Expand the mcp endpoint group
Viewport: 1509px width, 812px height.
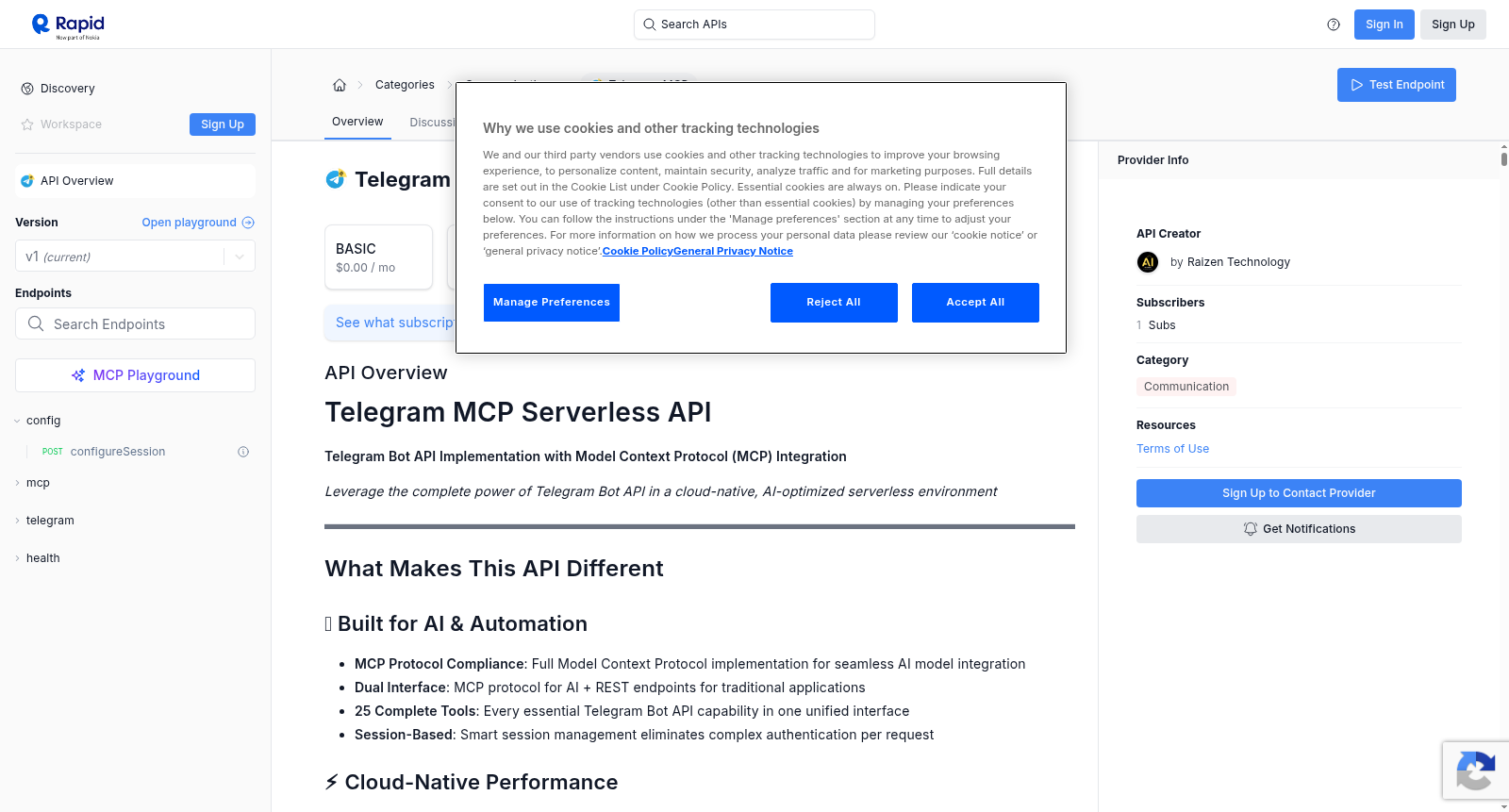[17, 483]
